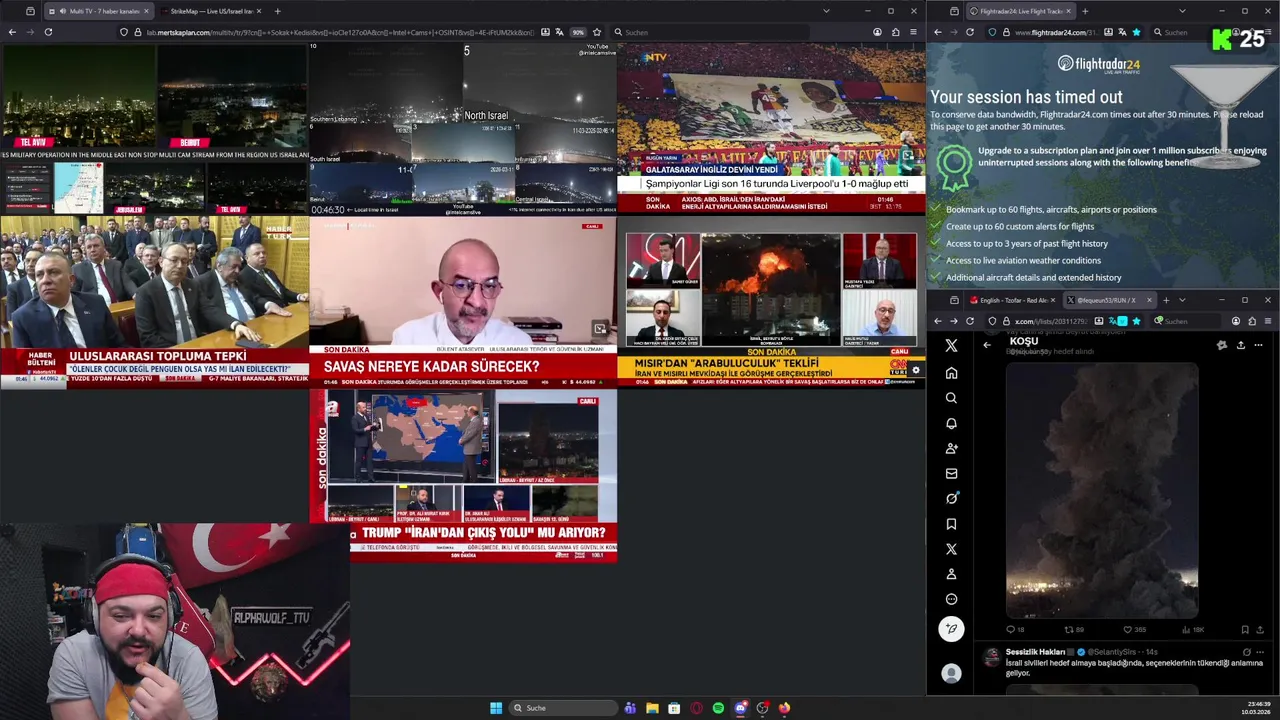This screenshot has height=720, width=1280.
Task: Bookmark Multi TV page with star icon
Action: click(597, 32)
